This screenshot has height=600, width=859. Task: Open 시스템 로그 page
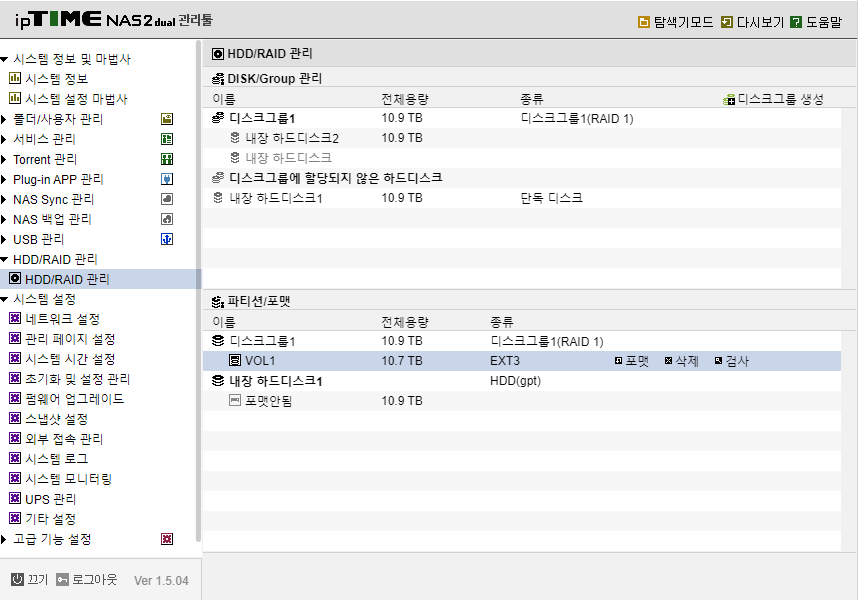click(56, 459)
